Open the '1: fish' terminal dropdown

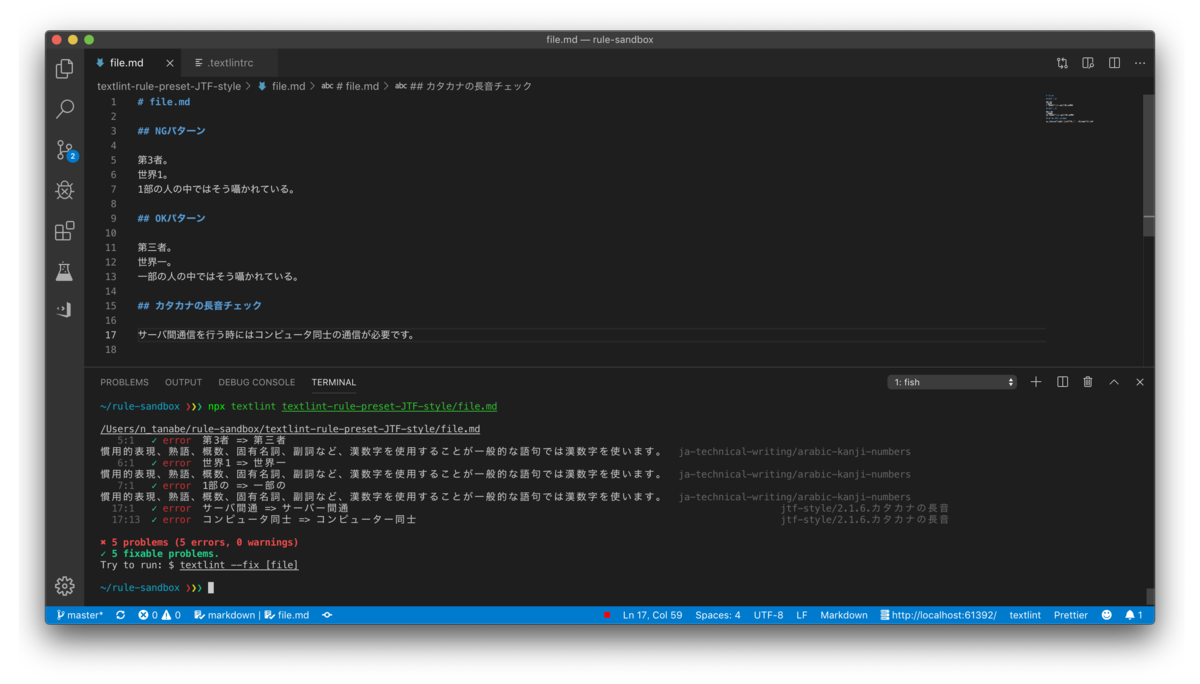click(x=952, y=382)
